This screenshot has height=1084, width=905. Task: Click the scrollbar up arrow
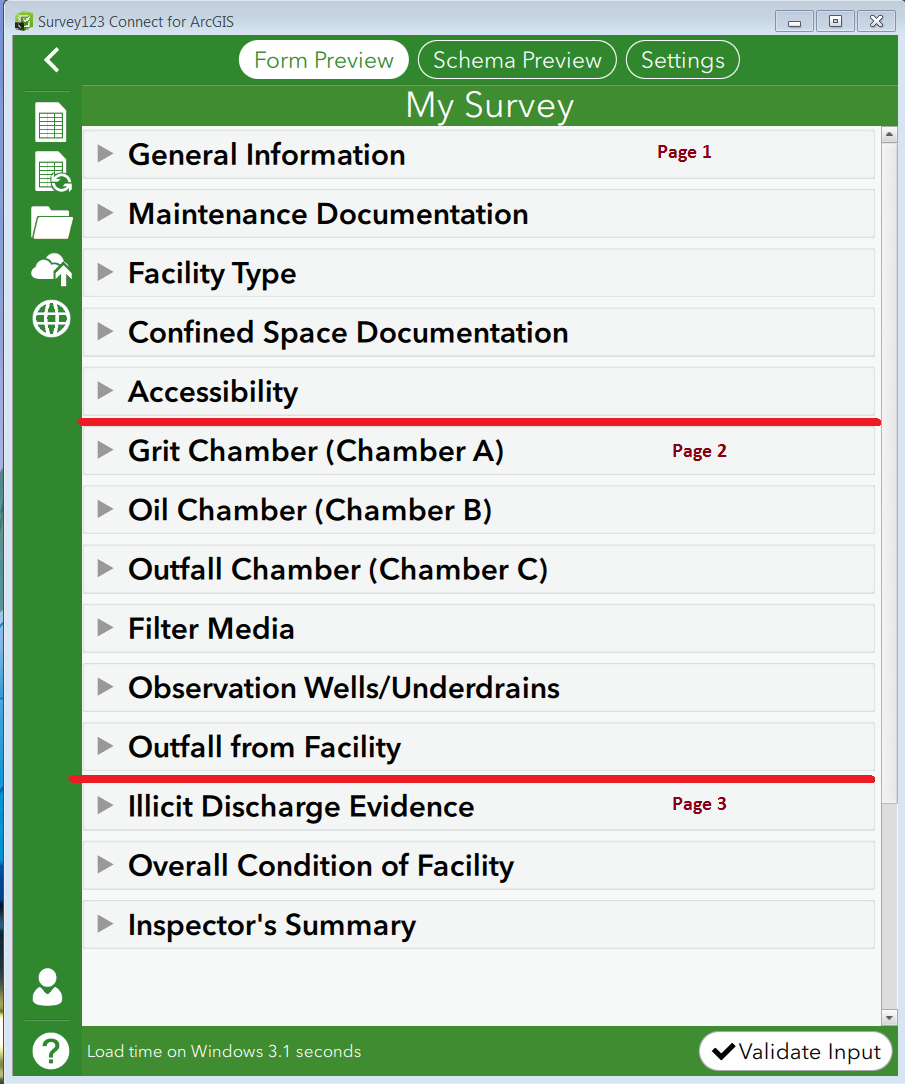(x=889, y=134)
